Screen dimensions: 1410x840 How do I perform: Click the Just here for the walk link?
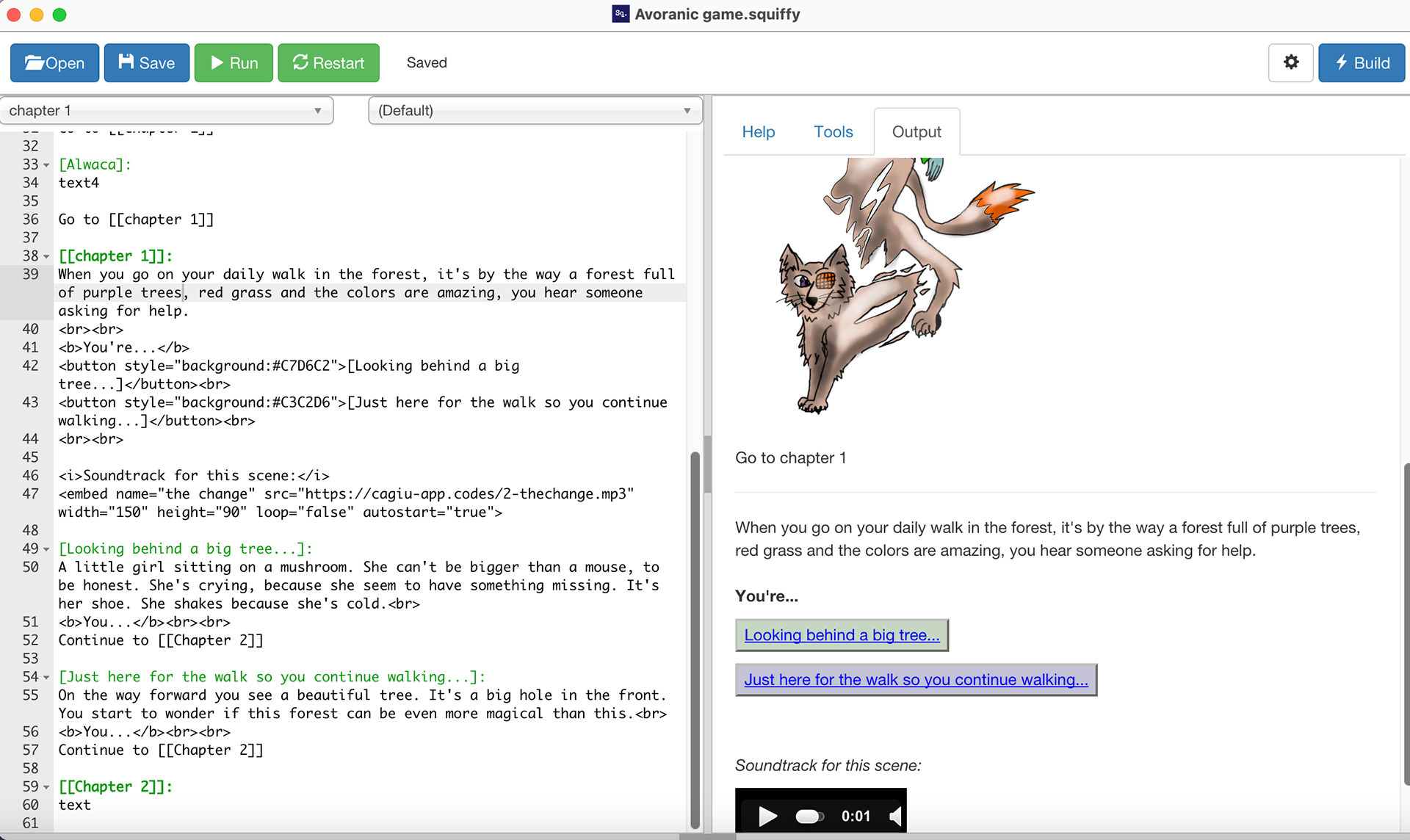coord(916,680)
